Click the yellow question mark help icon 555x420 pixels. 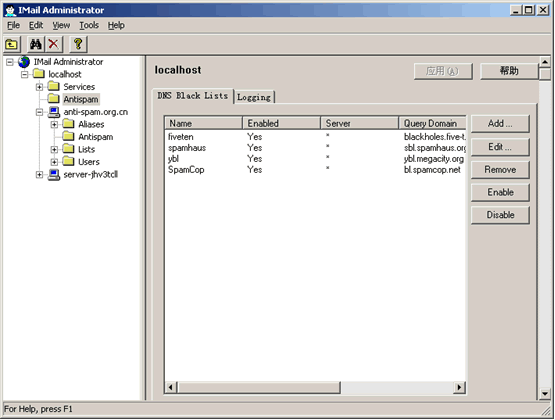[x=78, y=45]
